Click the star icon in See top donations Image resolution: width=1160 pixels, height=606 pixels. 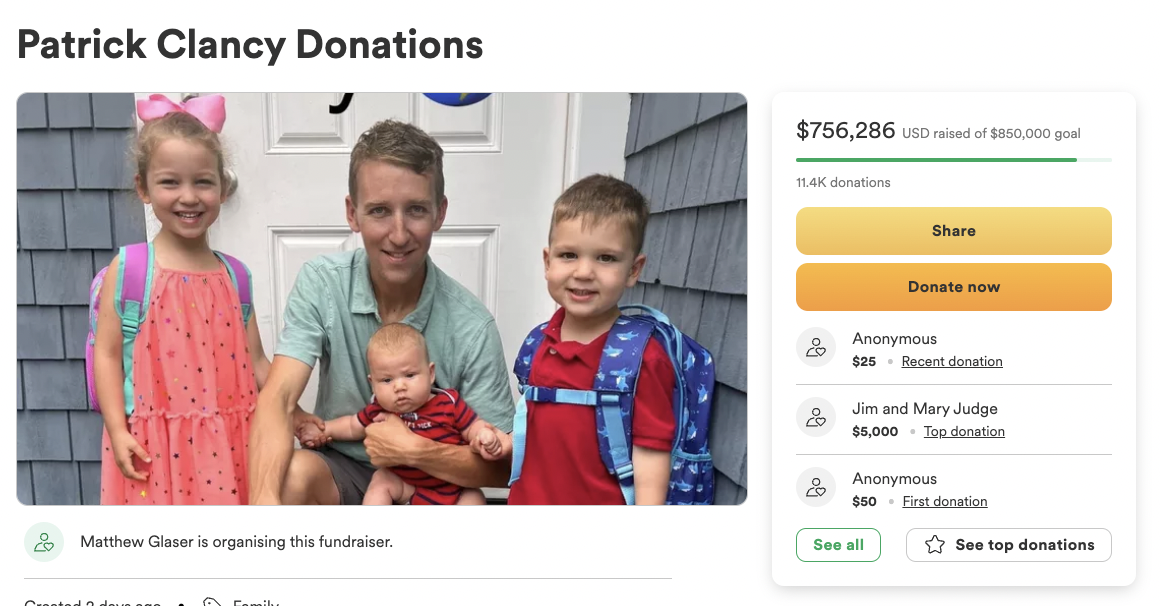934,545
